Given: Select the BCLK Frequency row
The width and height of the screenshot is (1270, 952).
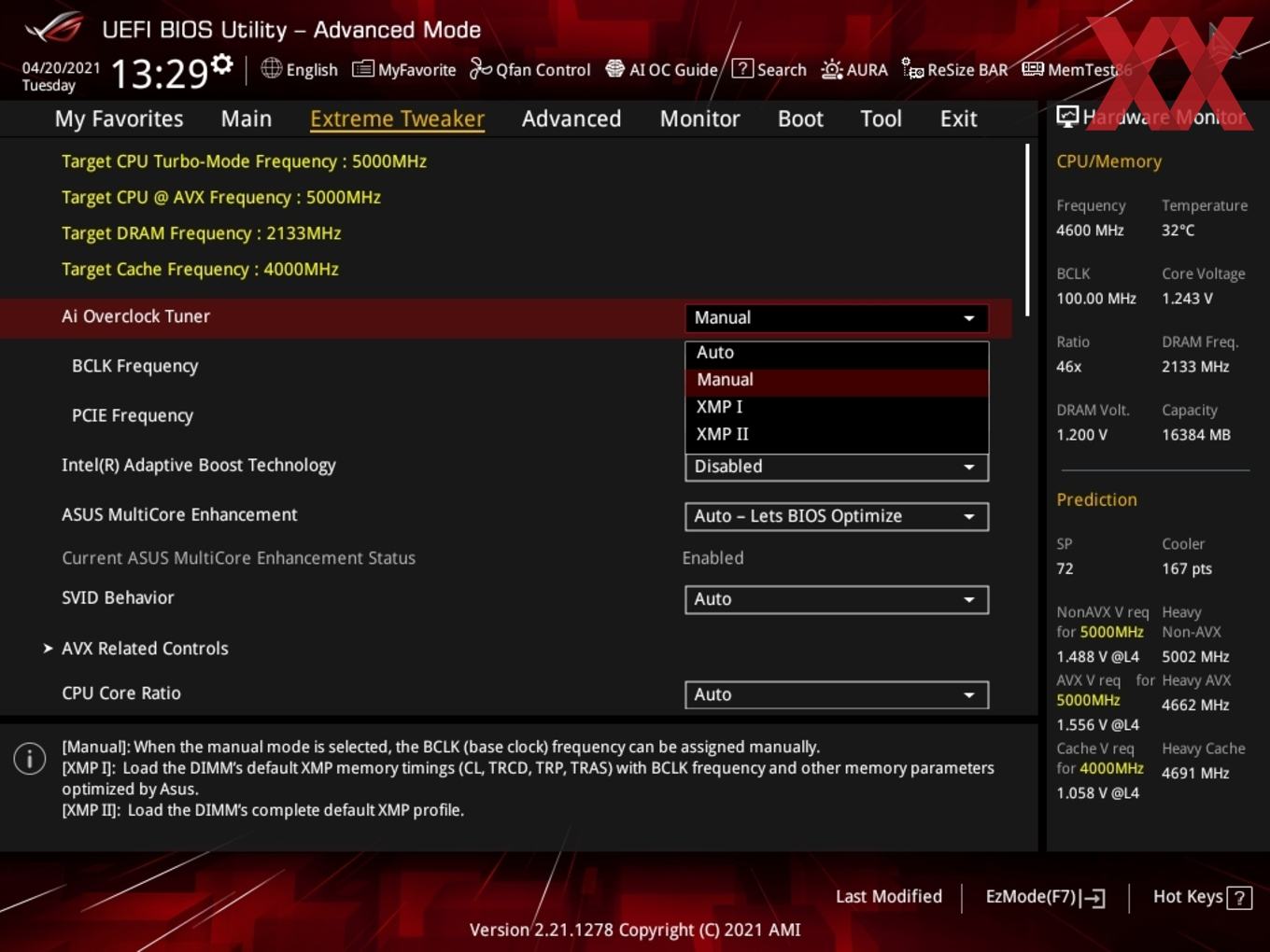Looking at the screenshot, I should [x=134, y=366].
